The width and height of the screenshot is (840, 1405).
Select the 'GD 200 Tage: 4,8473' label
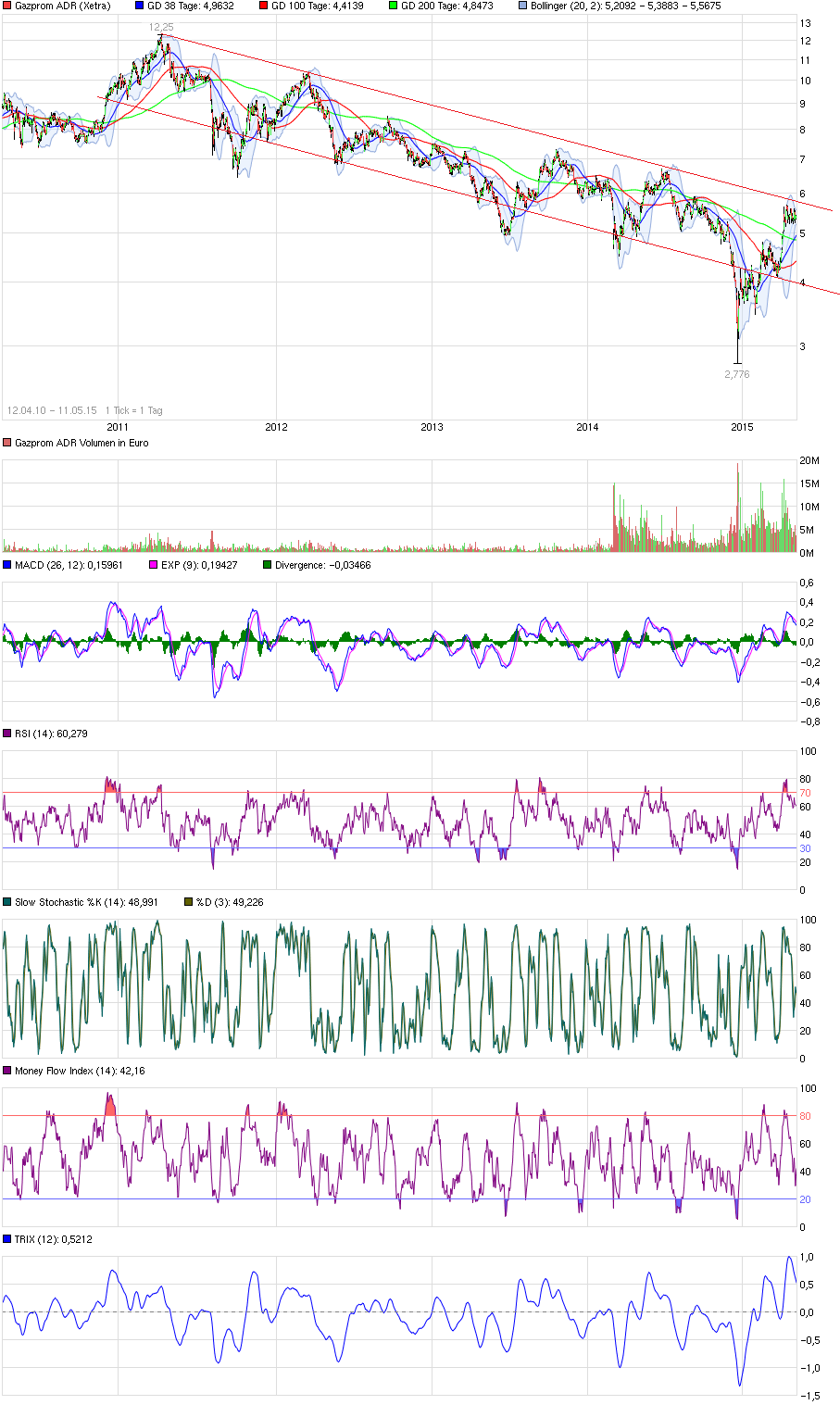446,6
